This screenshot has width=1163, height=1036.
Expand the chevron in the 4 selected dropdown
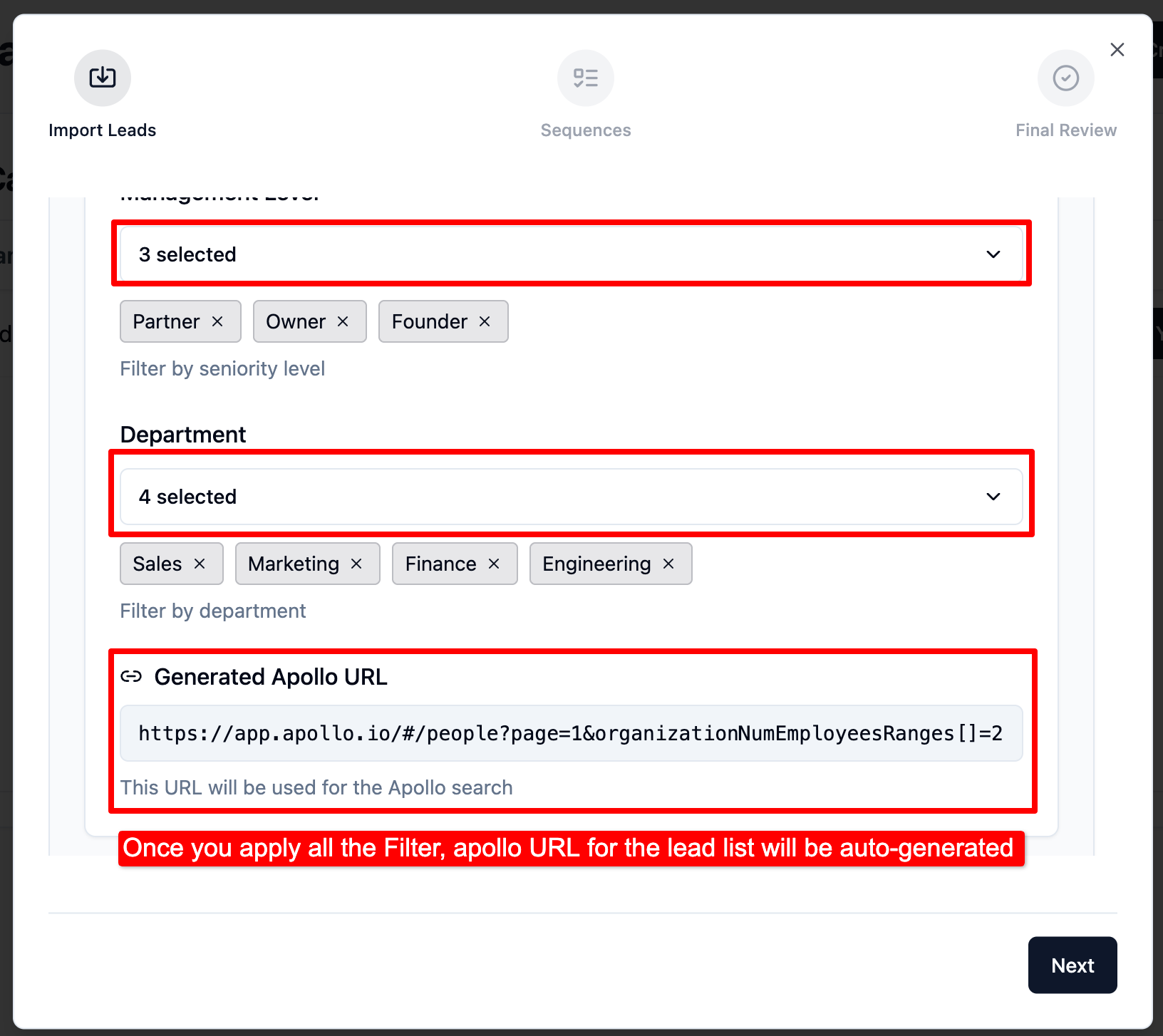click(x=993, y=497)
